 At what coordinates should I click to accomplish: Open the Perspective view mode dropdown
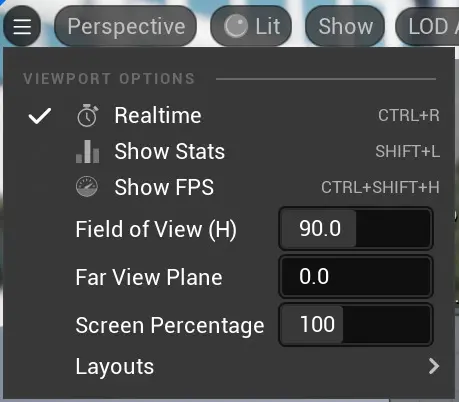(x=125, y=26)
